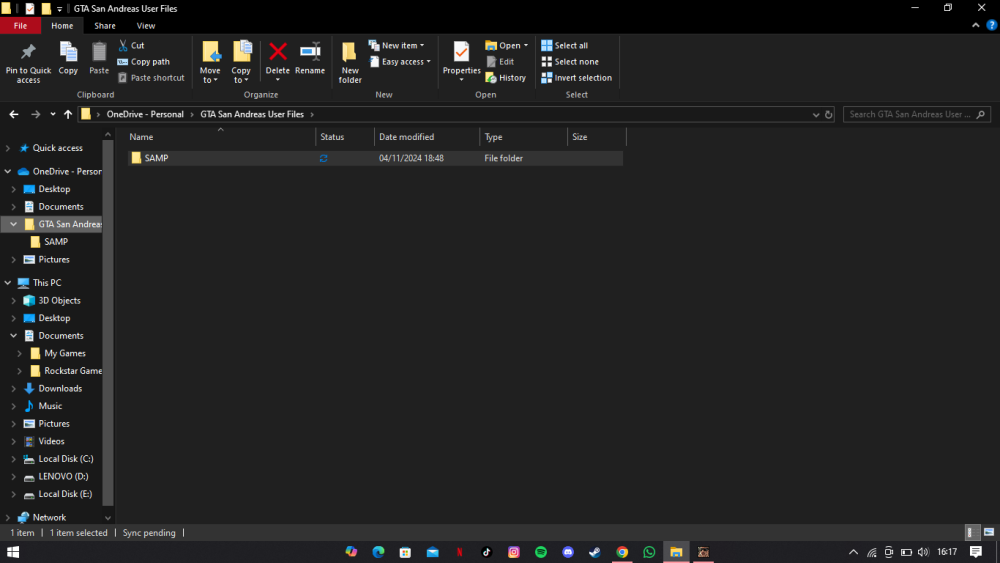This screenshot has width=1000, height=563.
Task: Click Paste shortcut
Action: point(151,78)
